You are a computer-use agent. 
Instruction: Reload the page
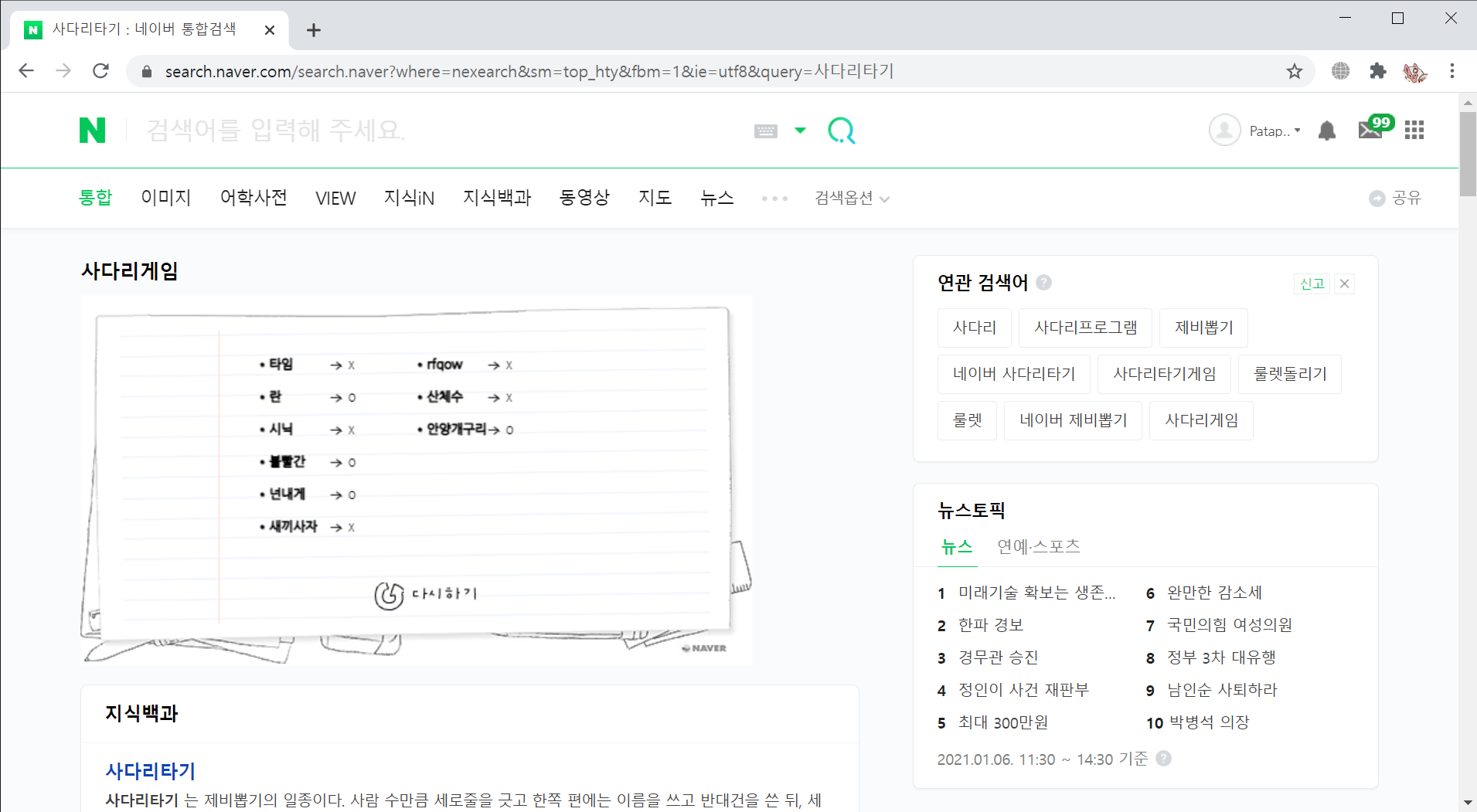pos(100,71)
